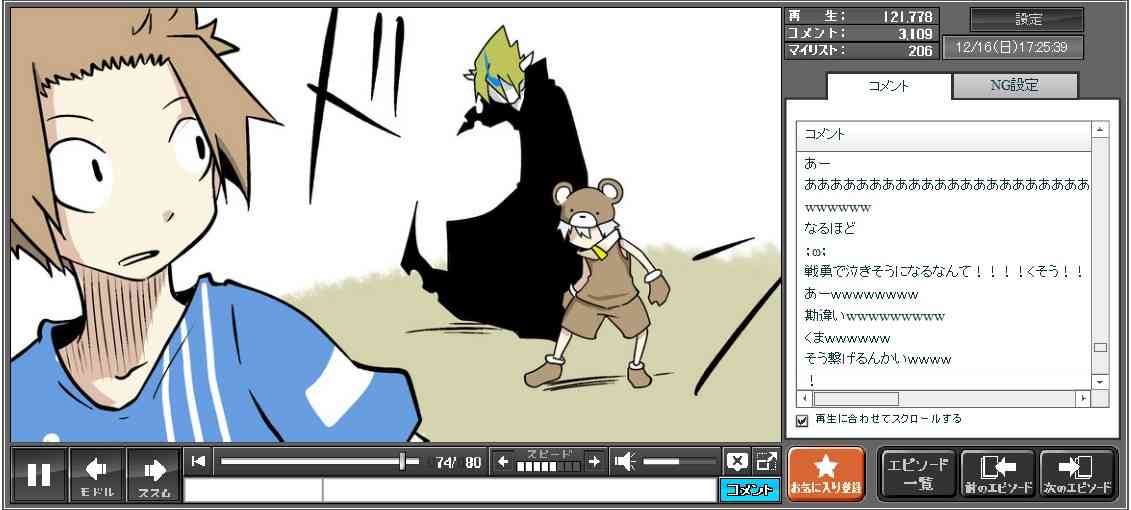Go to the previous episode
The width and height of the screenshot is (1131, 510).
[997, 474]
